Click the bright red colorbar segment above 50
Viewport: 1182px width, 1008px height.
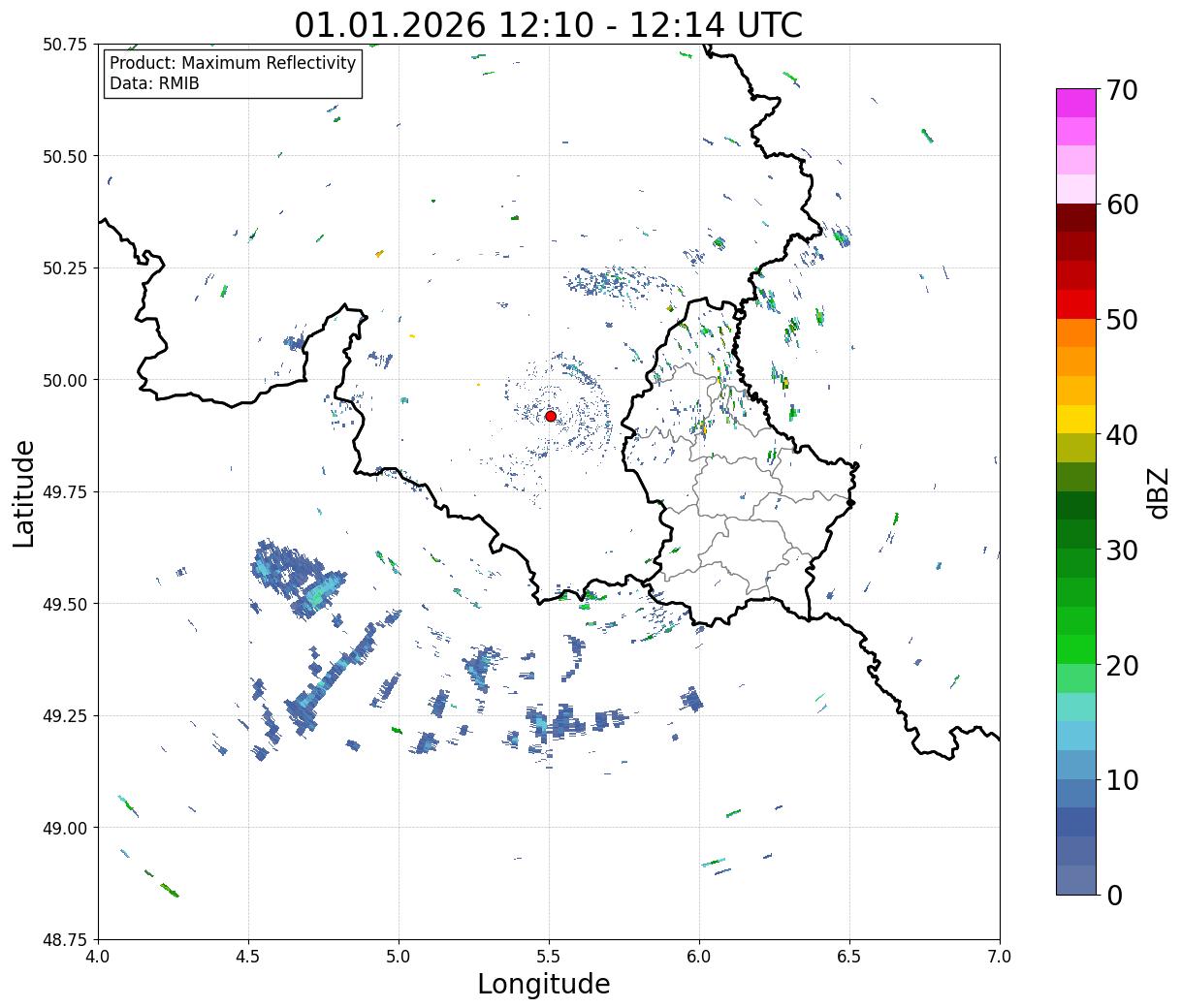point(1076,304)
